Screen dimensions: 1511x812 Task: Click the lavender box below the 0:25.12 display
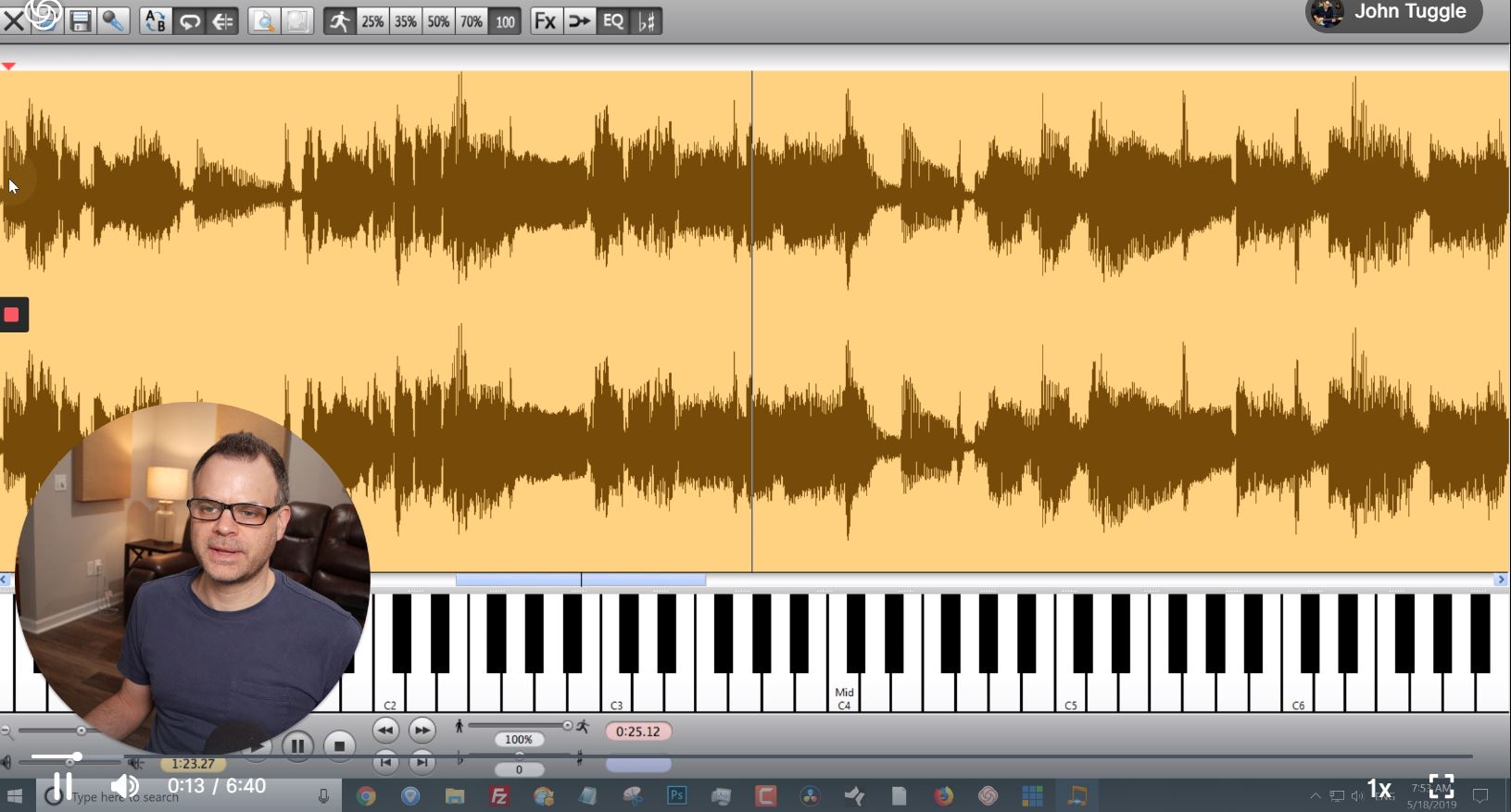coord(638,765)
